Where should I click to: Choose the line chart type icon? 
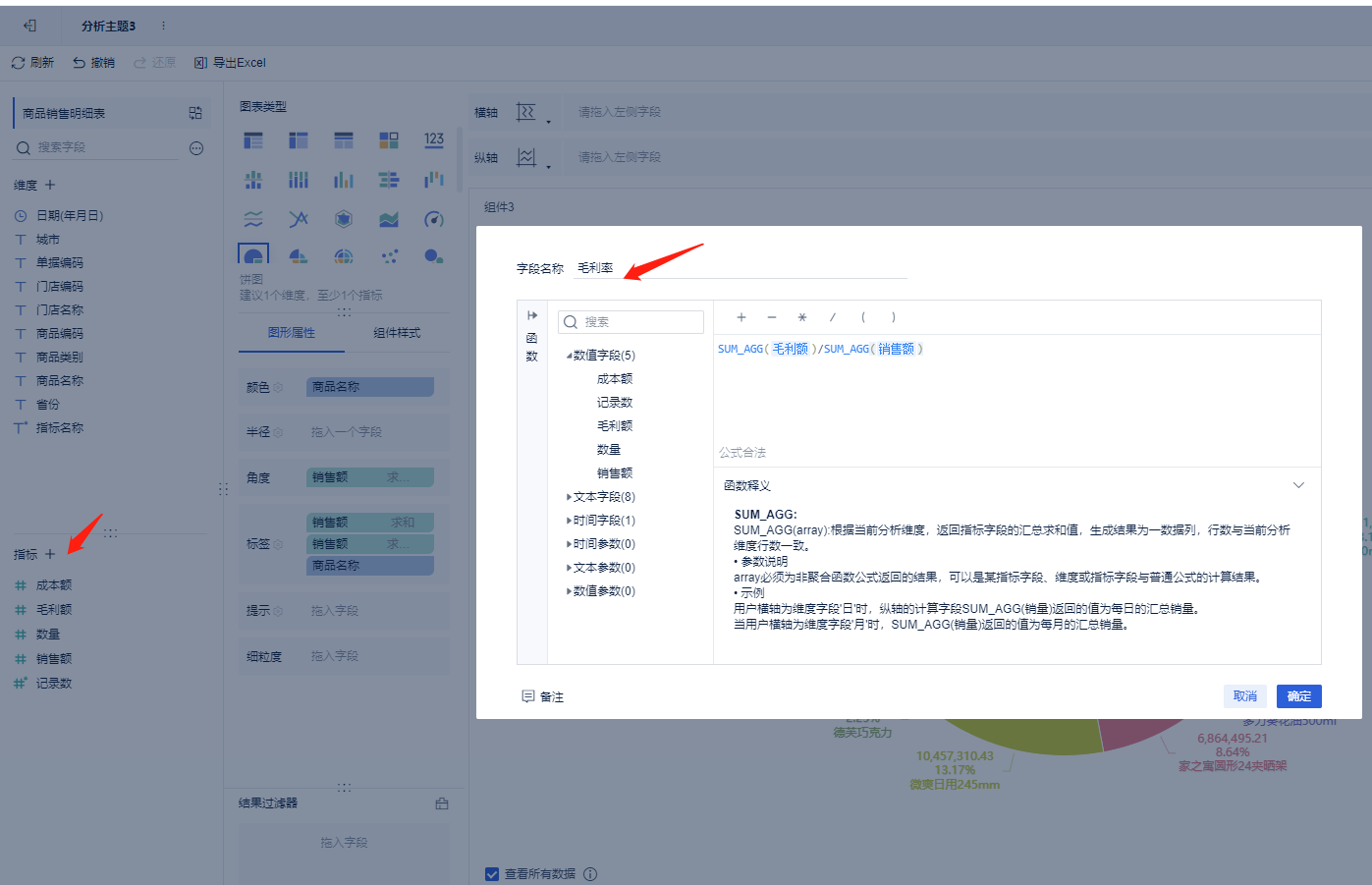[299, 219]
